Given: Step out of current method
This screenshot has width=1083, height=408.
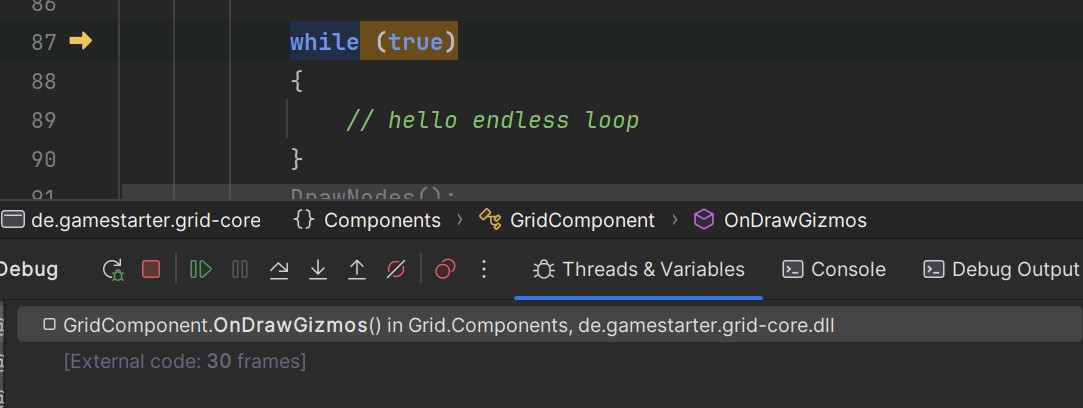Looking at the screenshot, I should pyautogui.click(x=356, y=269).
